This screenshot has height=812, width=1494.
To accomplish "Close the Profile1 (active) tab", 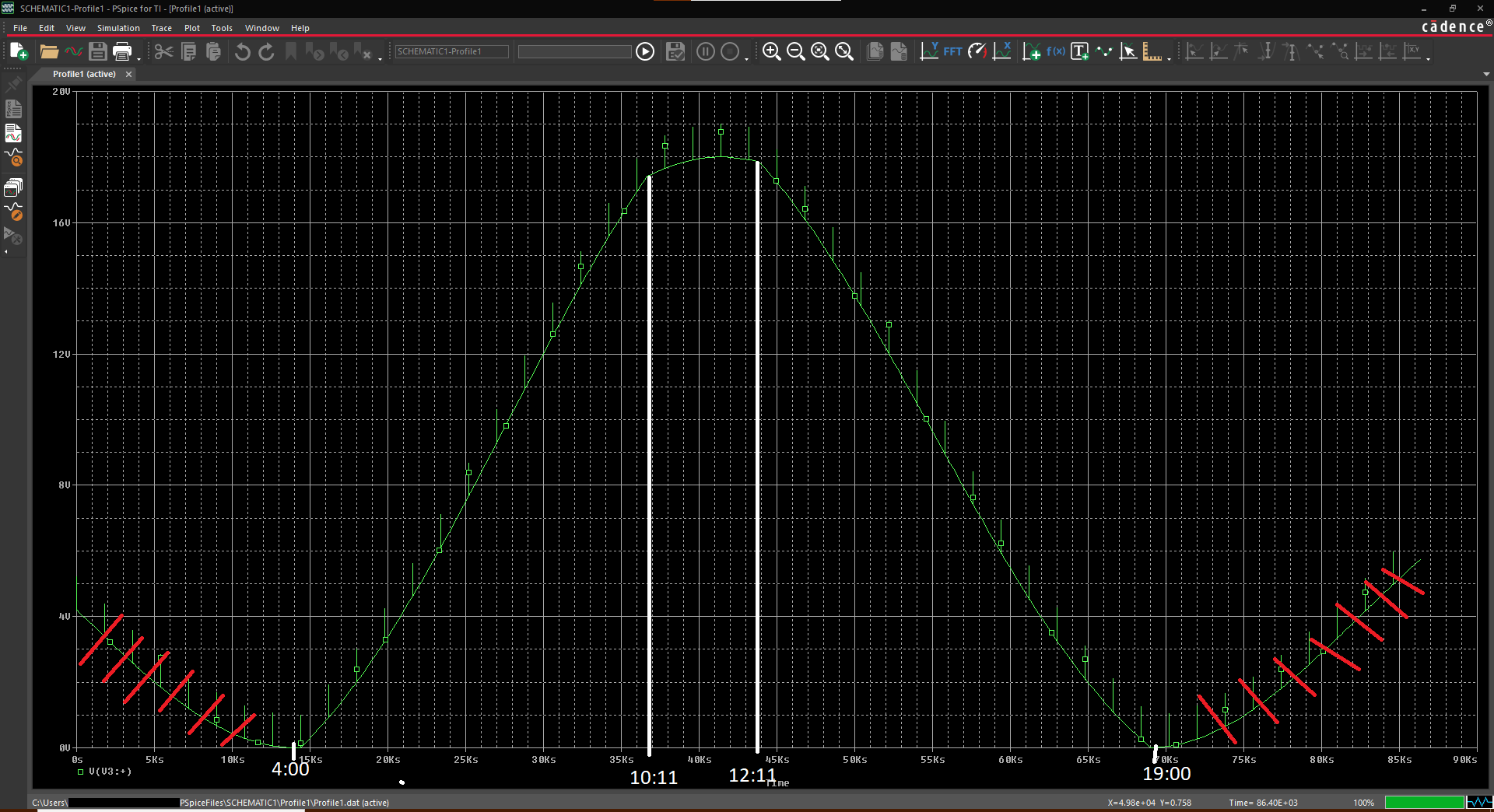I will 128,74.
